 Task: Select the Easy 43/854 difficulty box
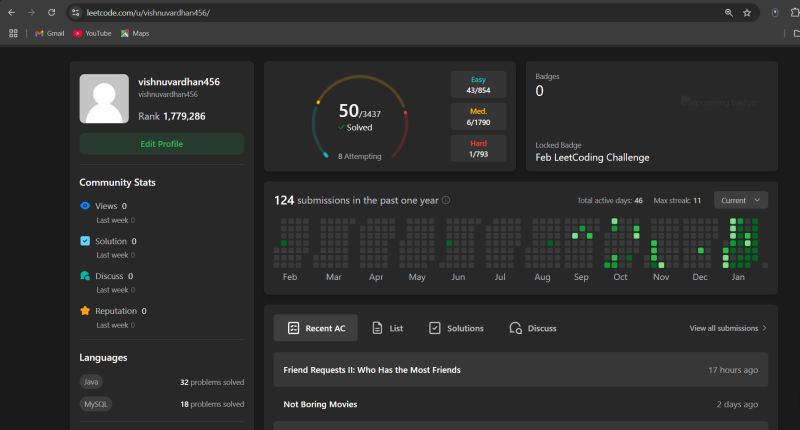tap(478, 85)
